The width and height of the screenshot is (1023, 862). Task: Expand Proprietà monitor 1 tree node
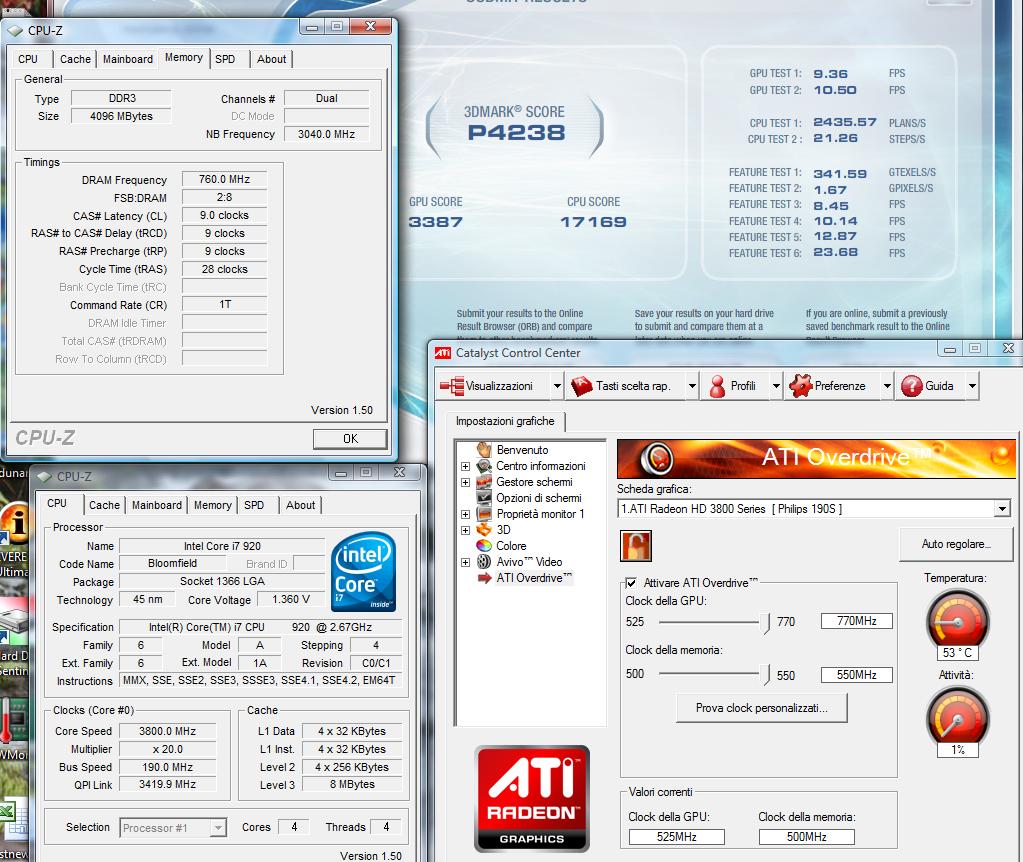[465, 514]
